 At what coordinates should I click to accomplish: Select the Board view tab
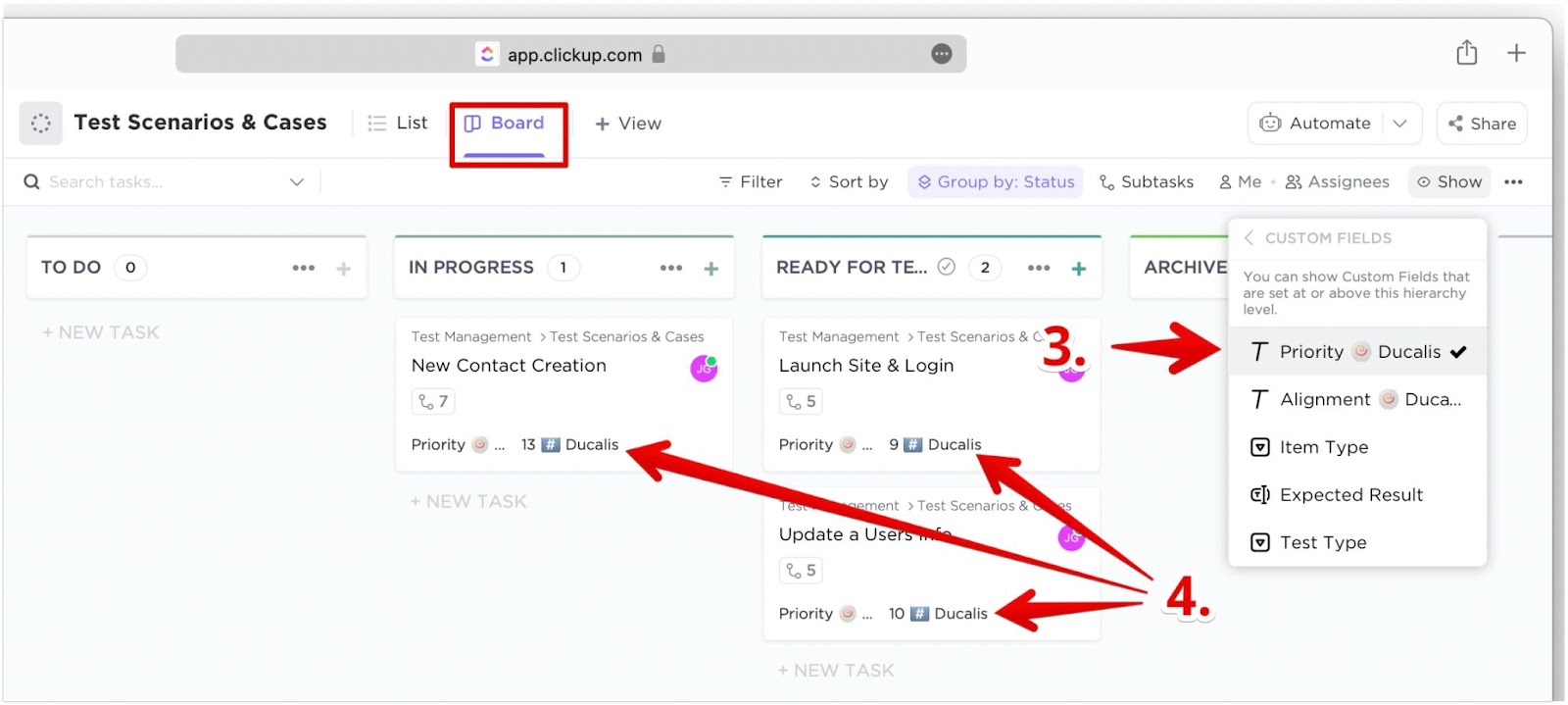[505, 124]
